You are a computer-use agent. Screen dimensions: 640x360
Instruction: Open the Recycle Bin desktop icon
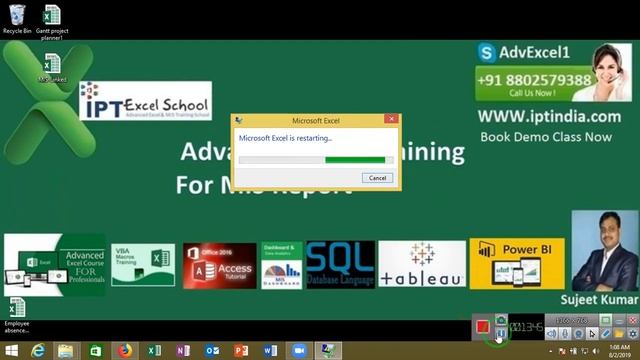click(x=17, y=19)
